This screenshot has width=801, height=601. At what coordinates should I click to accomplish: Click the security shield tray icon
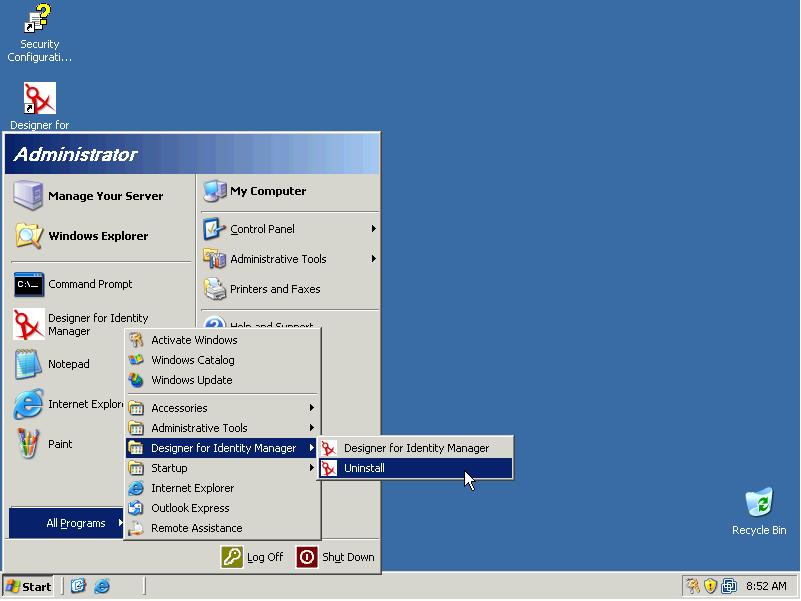point(711,586)
